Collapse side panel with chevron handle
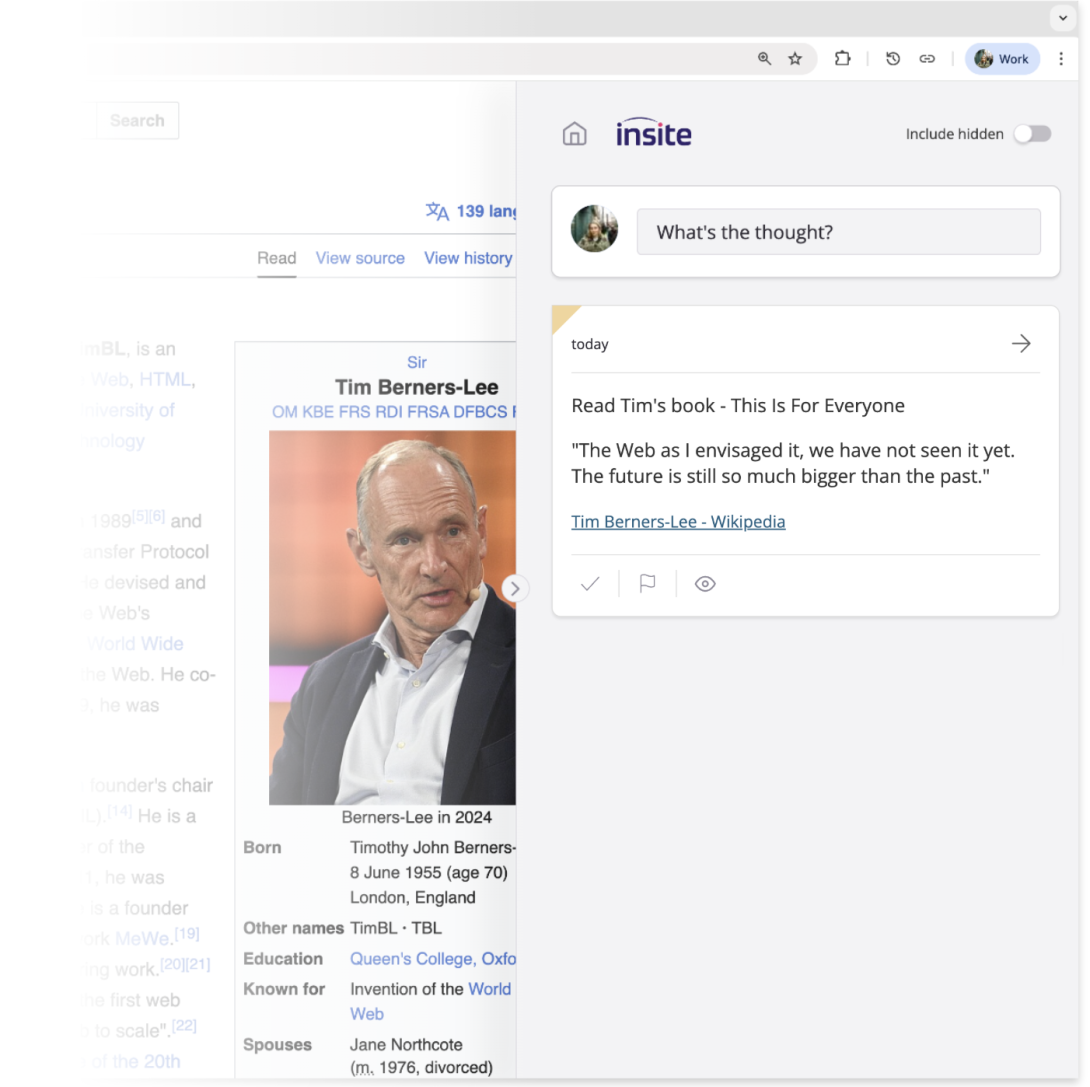This screenshot has width=1090, height=1087. pos(514,589)
